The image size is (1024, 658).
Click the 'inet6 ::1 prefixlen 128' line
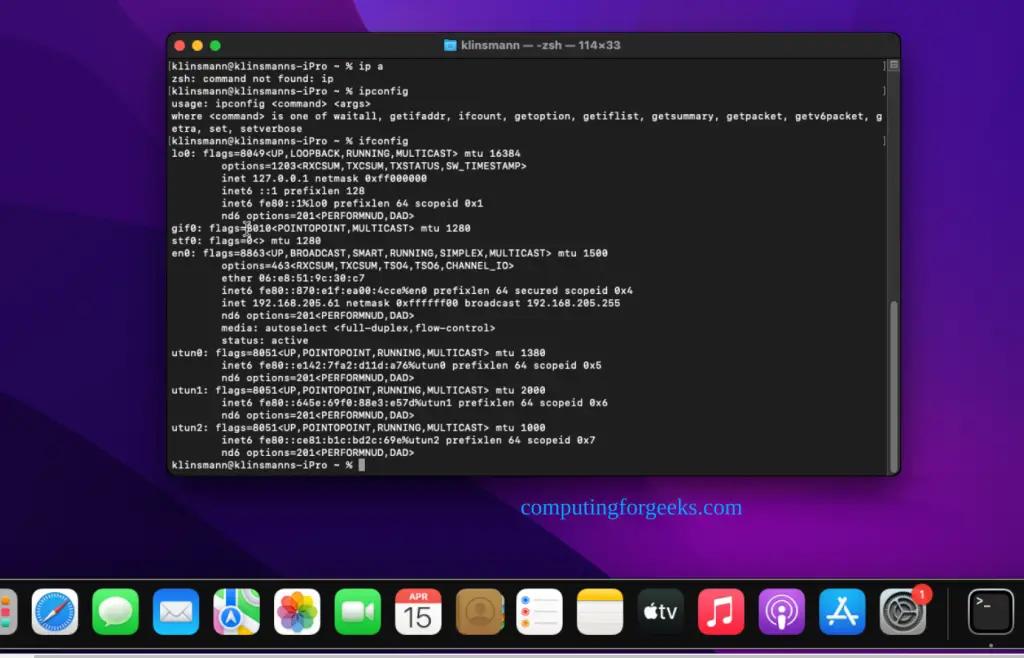tap(293, 191)
